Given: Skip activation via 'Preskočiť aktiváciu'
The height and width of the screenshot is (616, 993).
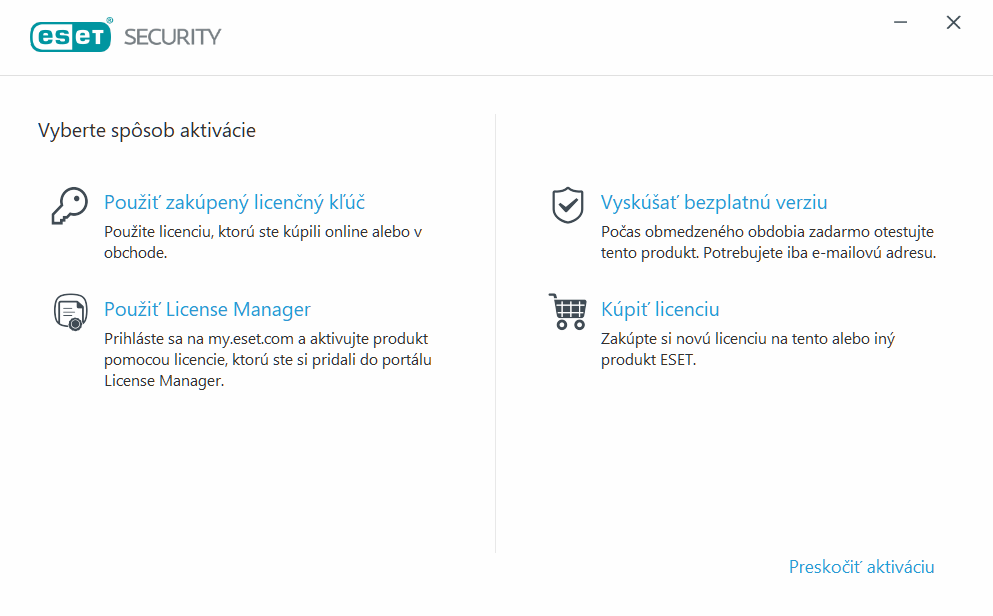Looking at the screenshot, I should point(861,567).
